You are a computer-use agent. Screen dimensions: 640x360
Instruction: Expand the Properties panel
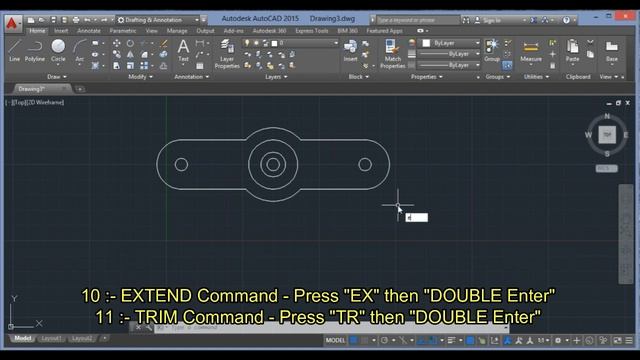point(427,76)
